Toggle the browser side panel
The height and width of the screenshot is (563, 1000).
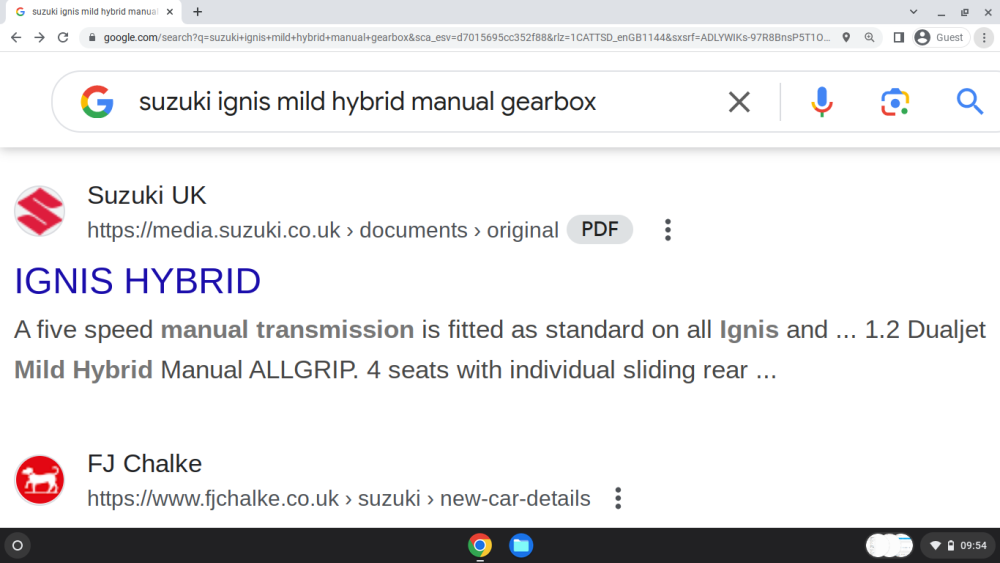899,38
